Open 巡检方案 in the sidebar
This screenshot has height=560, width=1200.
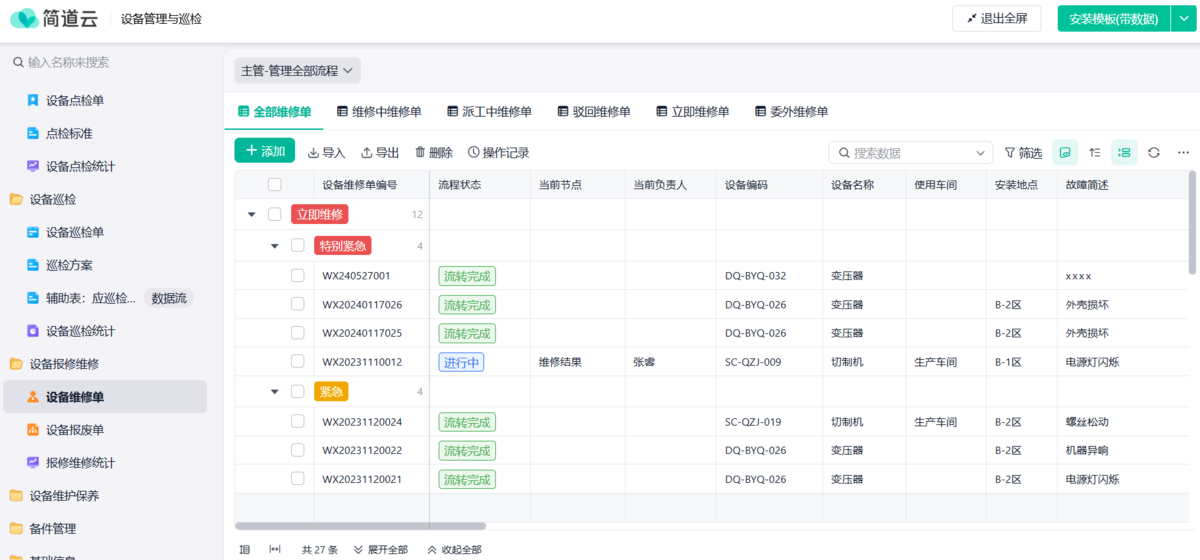coord(60,265)
